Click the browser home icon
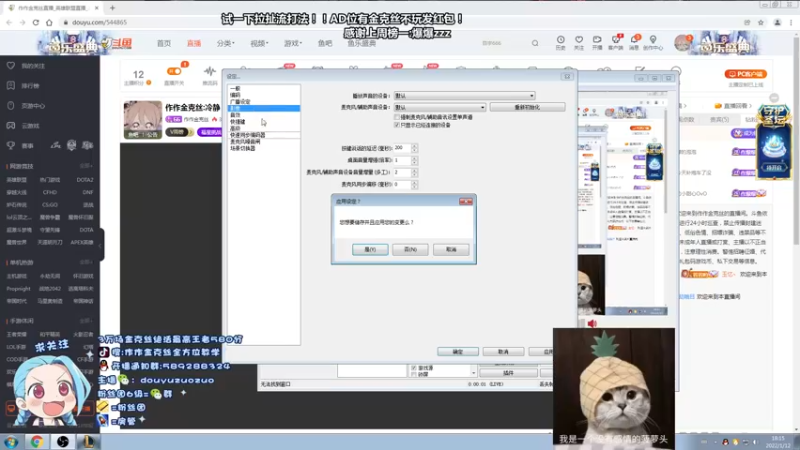The height and width of the screenshot is (450, 800). pyautogui.click(x=49, y=22)
